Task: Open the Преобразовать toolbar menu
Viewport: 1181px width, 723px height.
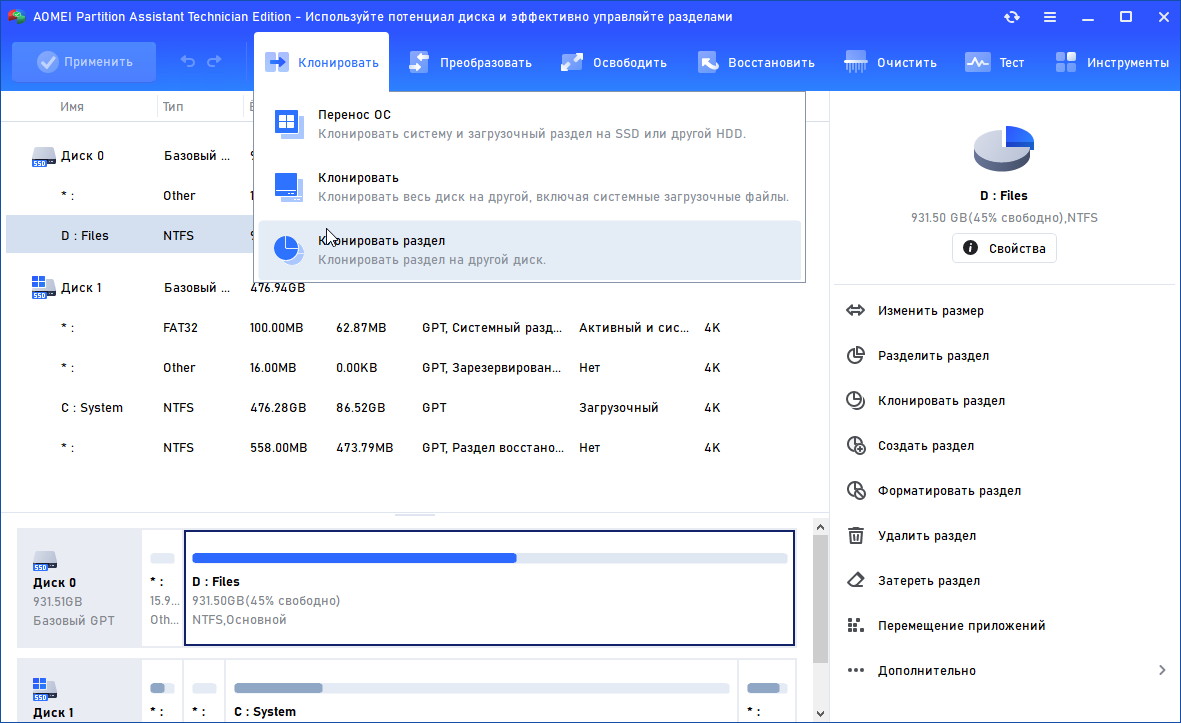Action: click(x=470, y=63)
